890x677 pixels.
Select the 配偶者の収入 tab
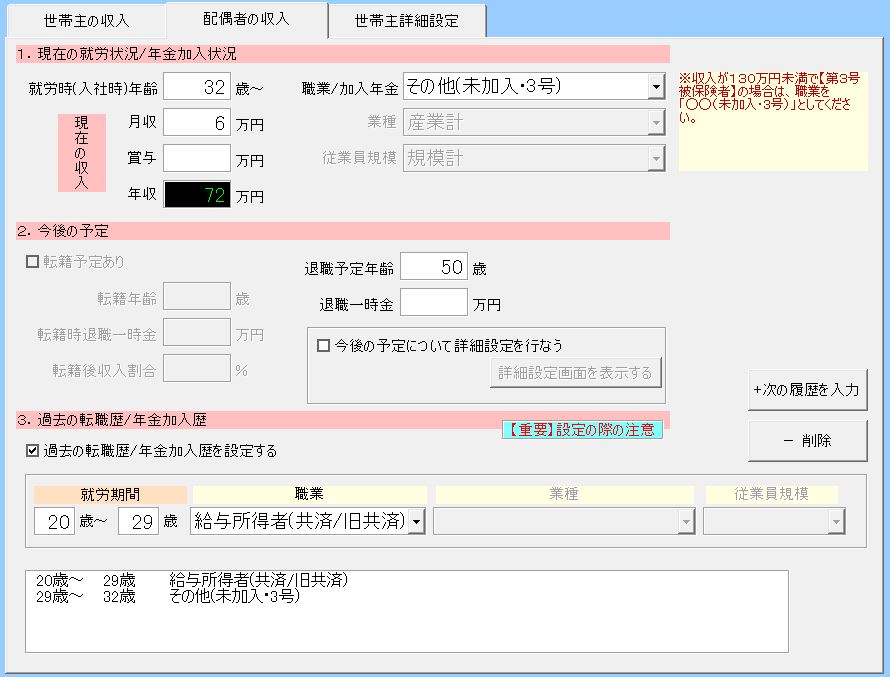246,19
